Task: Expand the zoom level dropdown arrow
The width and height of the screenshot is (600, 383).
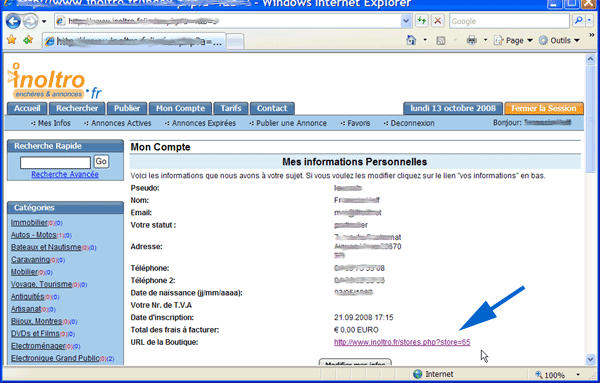Action: click(x=578, y=375)
